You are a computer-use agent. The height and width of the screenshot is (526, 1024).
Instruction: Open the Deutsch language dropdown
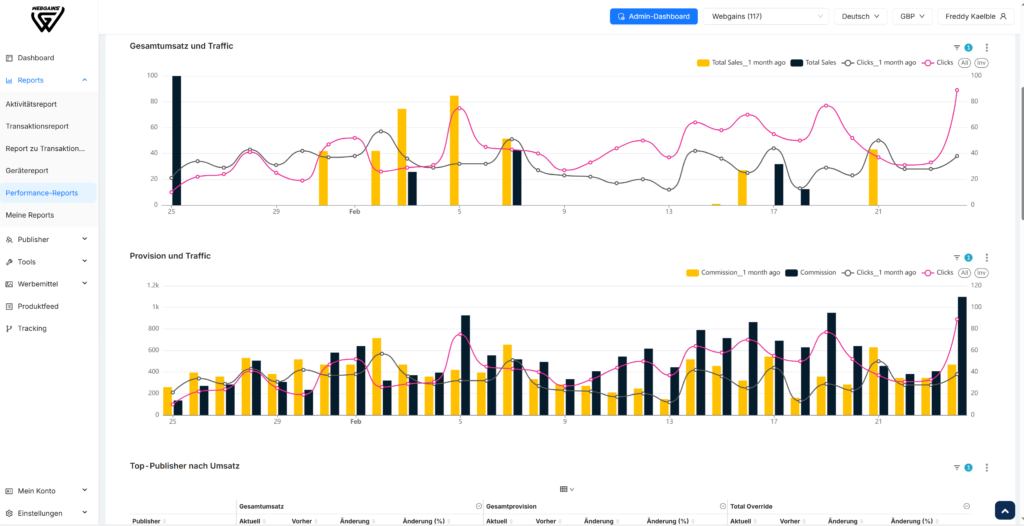pos(861,16)
